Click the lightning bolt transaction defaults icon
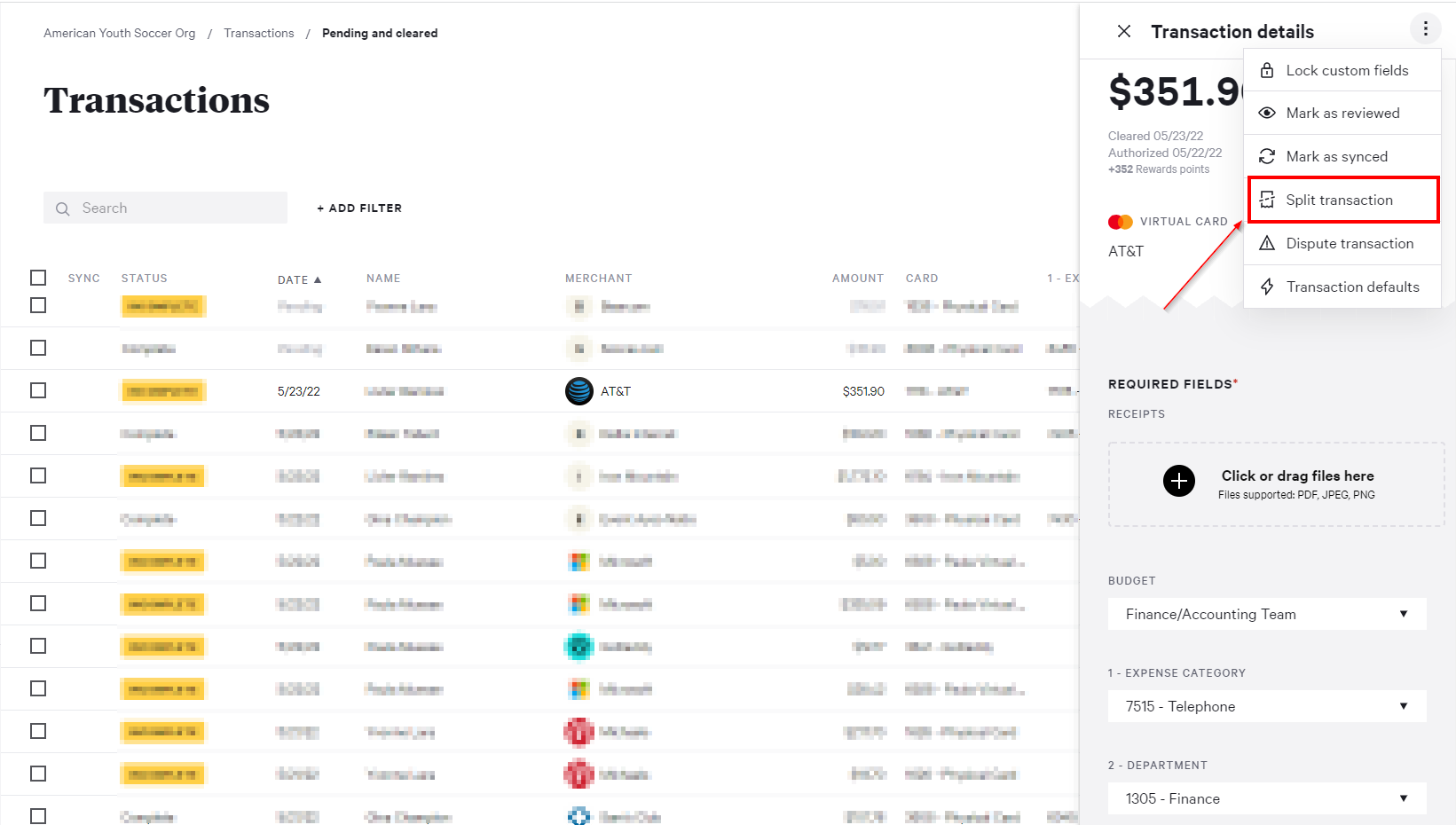The width and height of the screenshot is (1456, 825). [1267, 287]
